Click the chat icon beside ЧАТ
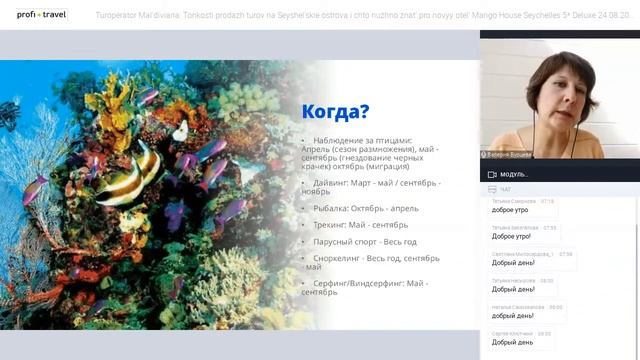This screenshot has width=640, height=360. click(x=492, y=189)
